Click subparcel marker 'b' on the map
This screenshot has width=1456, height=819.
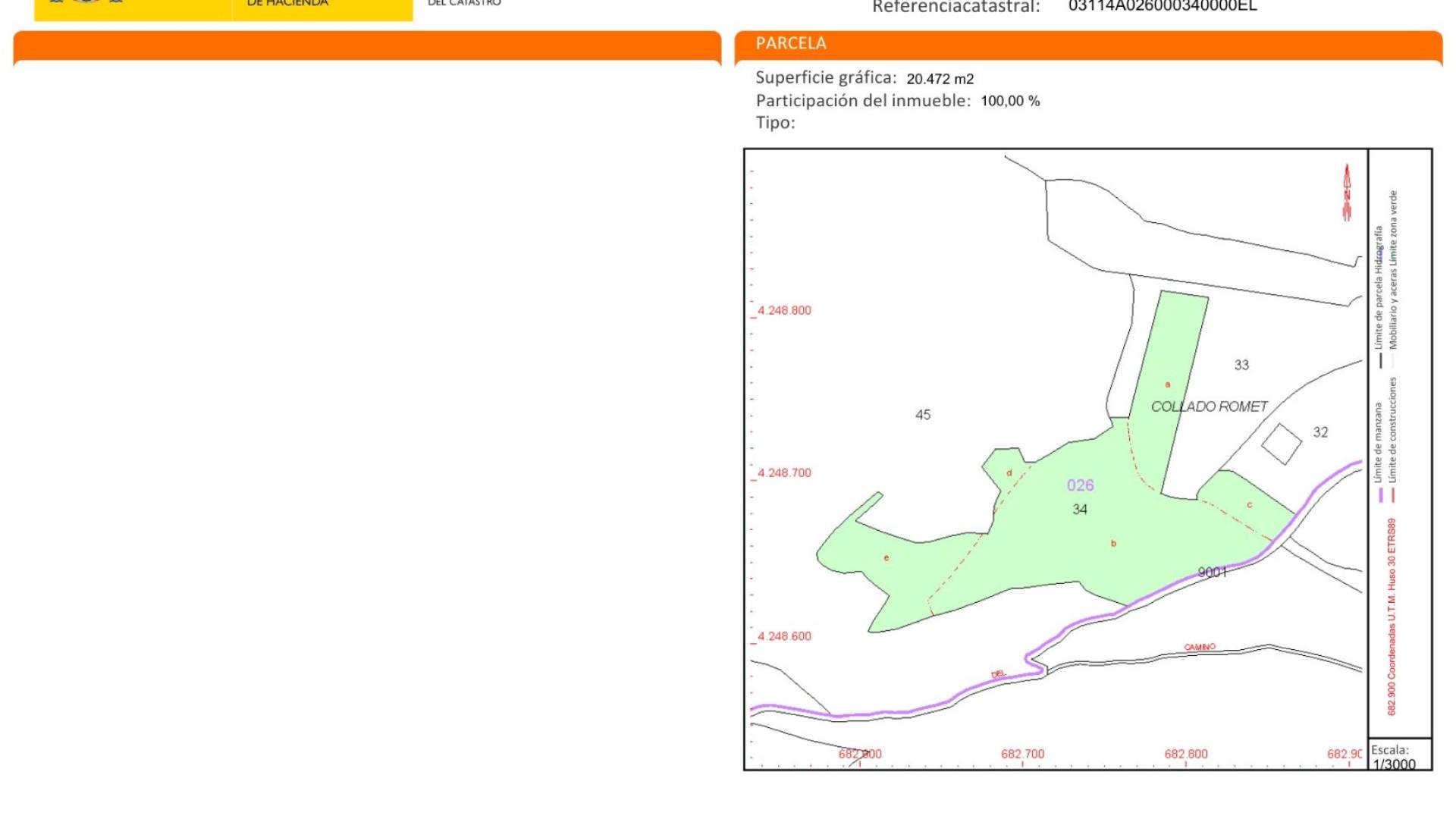pyautogui.click(x=1113, y=543)
